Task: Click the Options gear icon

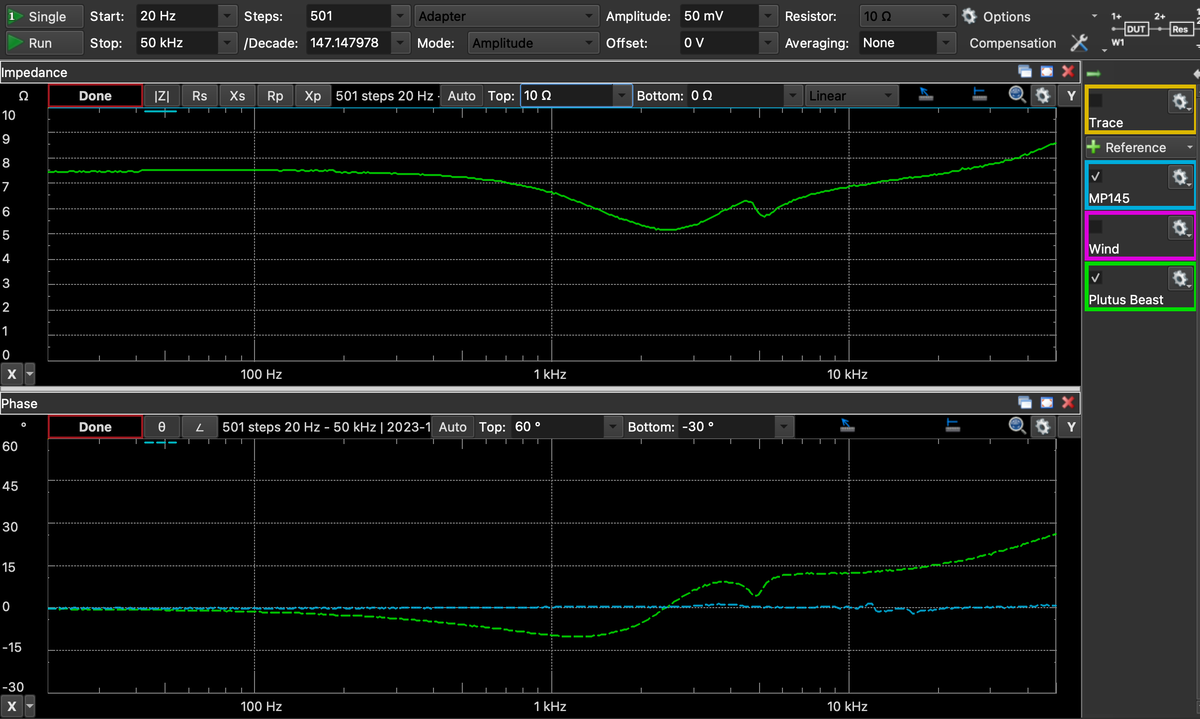Action: click(969, 16)
